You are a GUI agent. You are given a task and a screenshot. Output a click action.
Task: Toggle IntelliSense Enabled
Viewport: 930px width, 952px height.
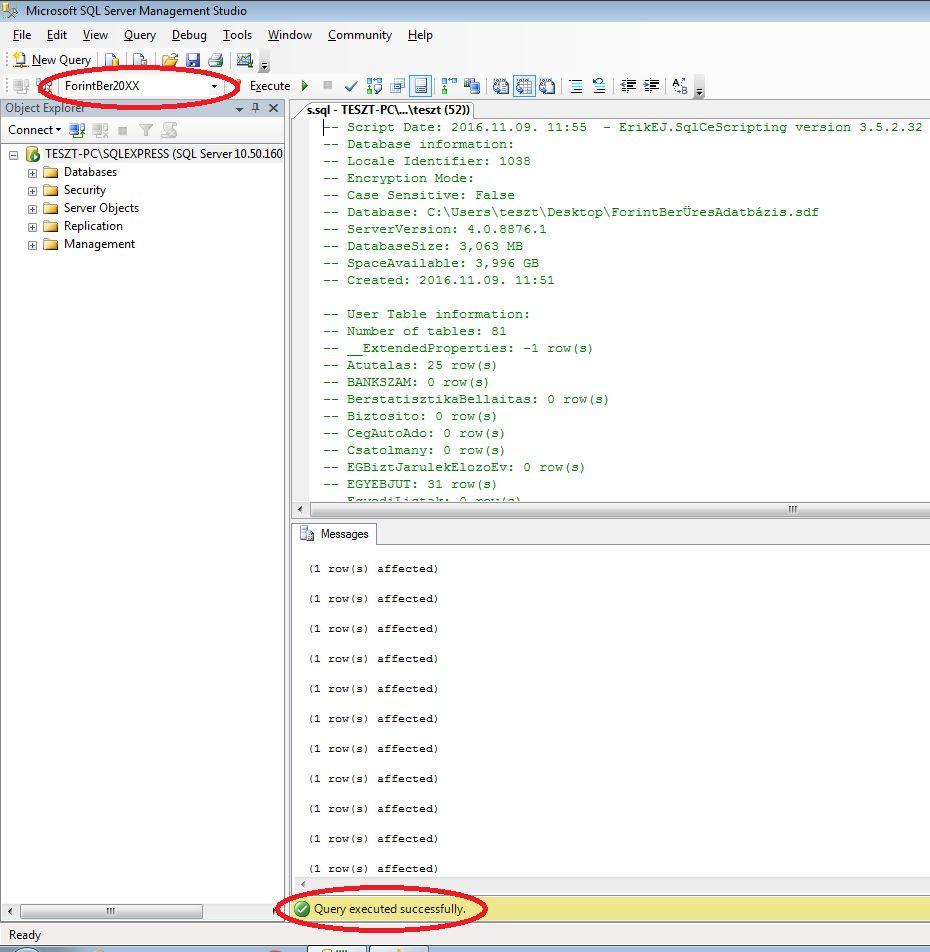tap(421, 86)
